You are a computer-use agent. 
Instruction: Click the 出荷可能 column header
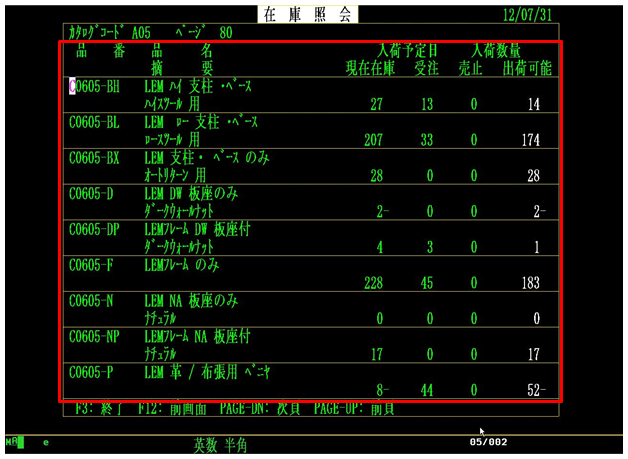[x=527, y=68]
